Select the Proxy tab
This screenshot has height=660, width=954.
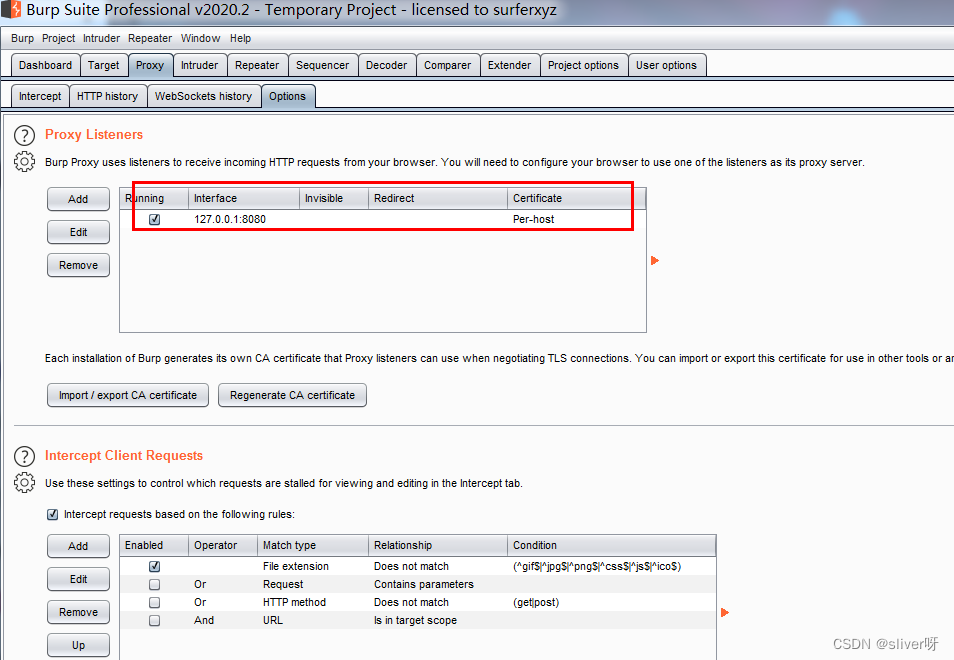click(150, 65)
